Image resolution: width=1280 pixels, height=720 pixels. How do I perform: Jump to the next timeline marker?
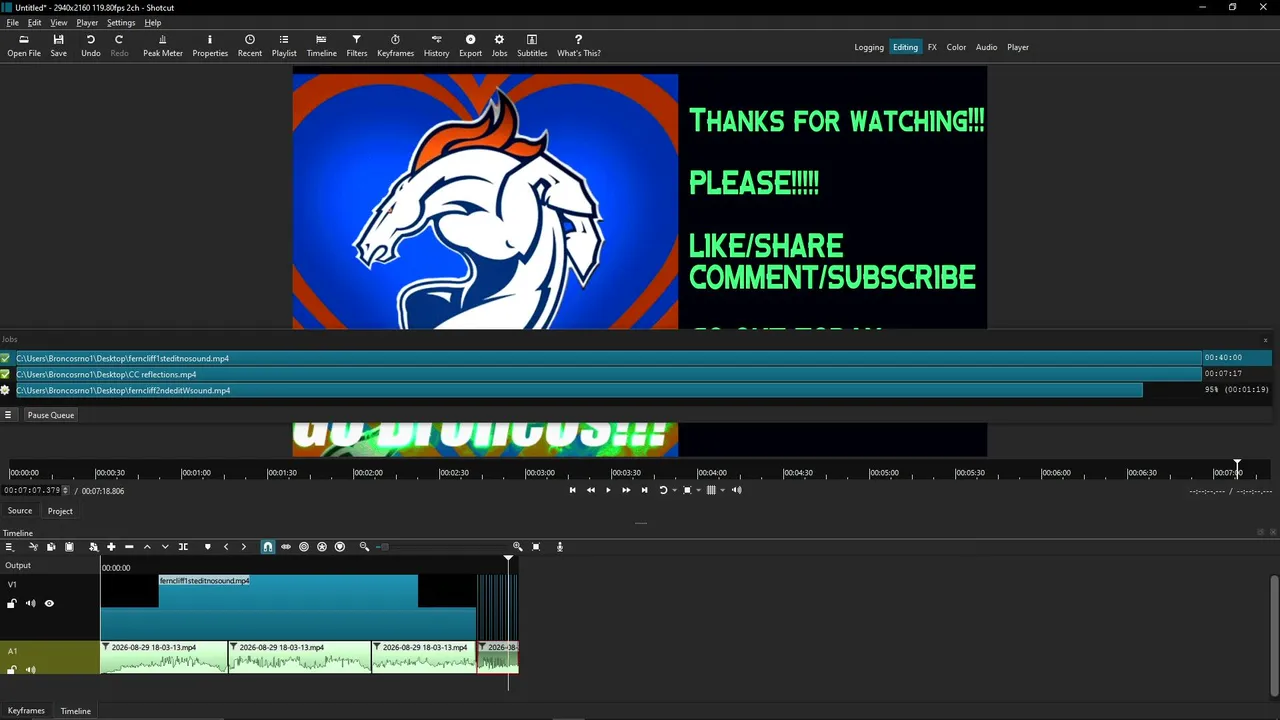pos(244,547)
